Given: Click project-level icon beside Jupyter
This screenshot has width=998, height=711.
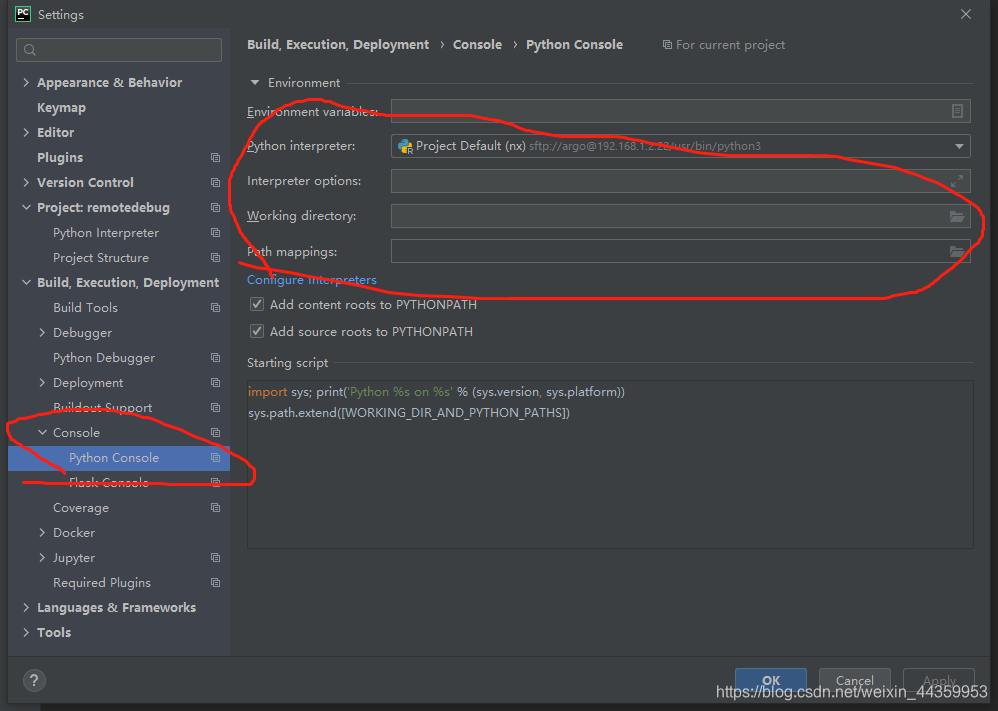Looking at the screenshot, I should 215,558.
